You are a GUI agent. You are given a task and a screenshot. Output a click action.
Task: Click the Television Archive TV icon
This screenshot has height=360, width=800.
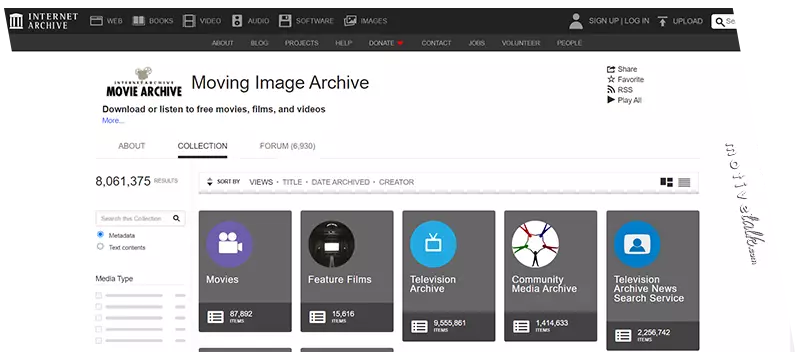click(433, 244)
